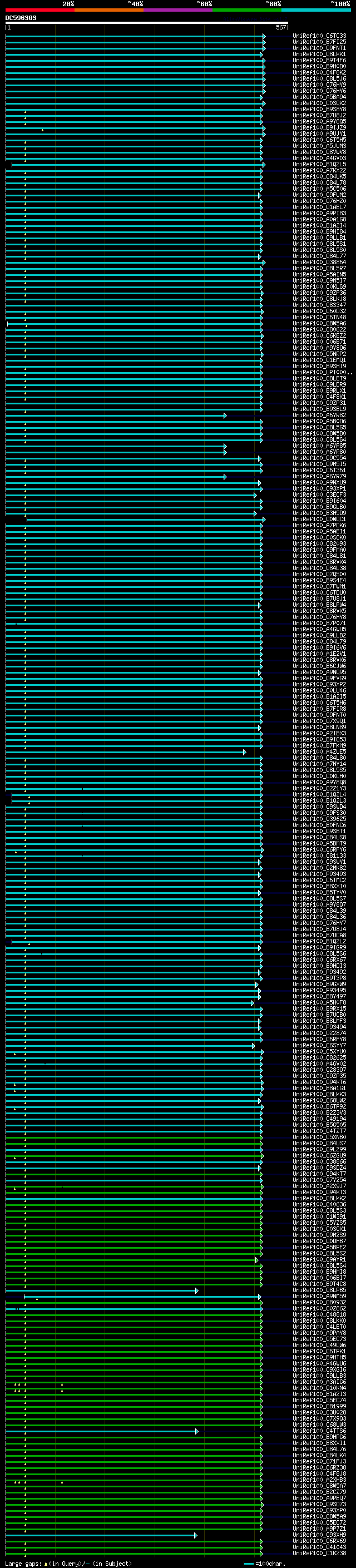Screen dimensions: 356x1568
Task: Select label UniRef100_A5JUM3
Action: tap(319, 146)
